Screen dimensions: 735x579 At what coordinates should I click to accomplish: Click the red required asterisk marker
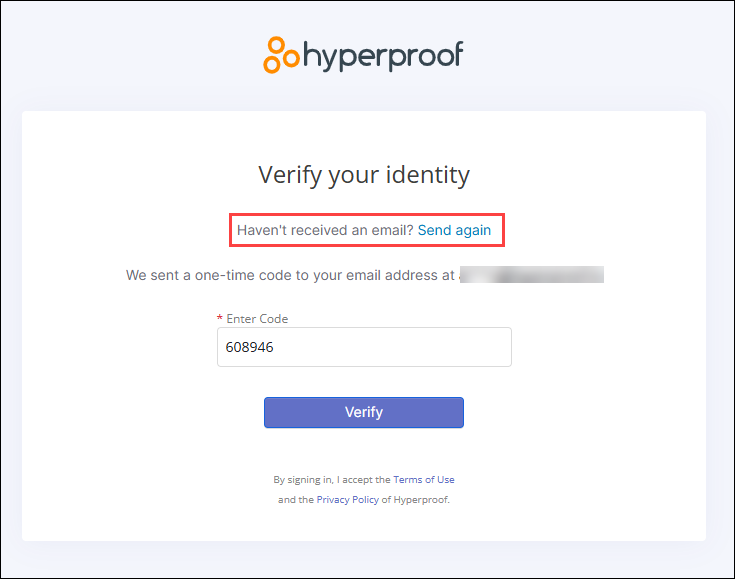click(219, 318)
